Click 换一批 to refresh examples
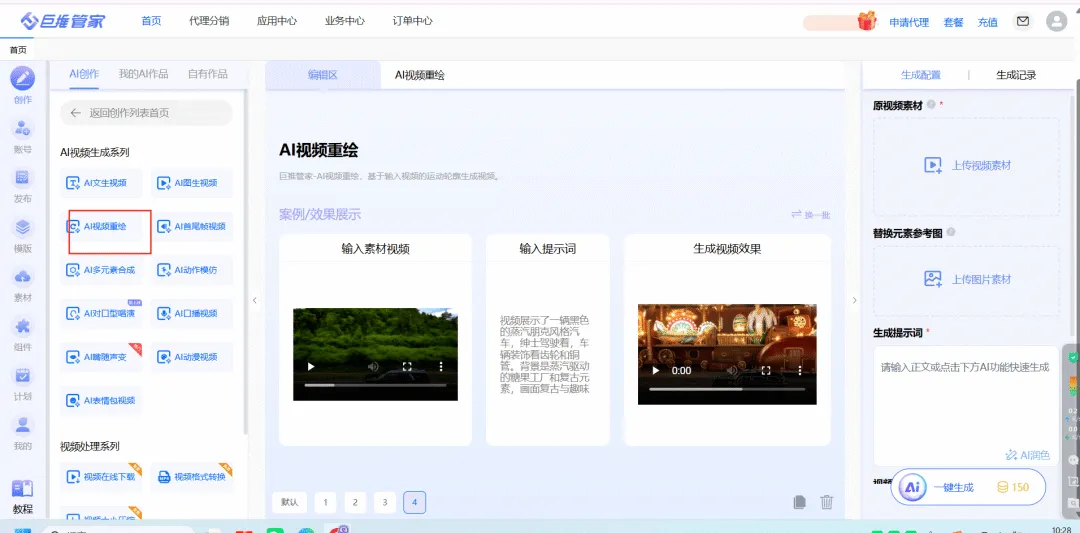Screen dimensions: 1080x533 click(x=811, y=215)
